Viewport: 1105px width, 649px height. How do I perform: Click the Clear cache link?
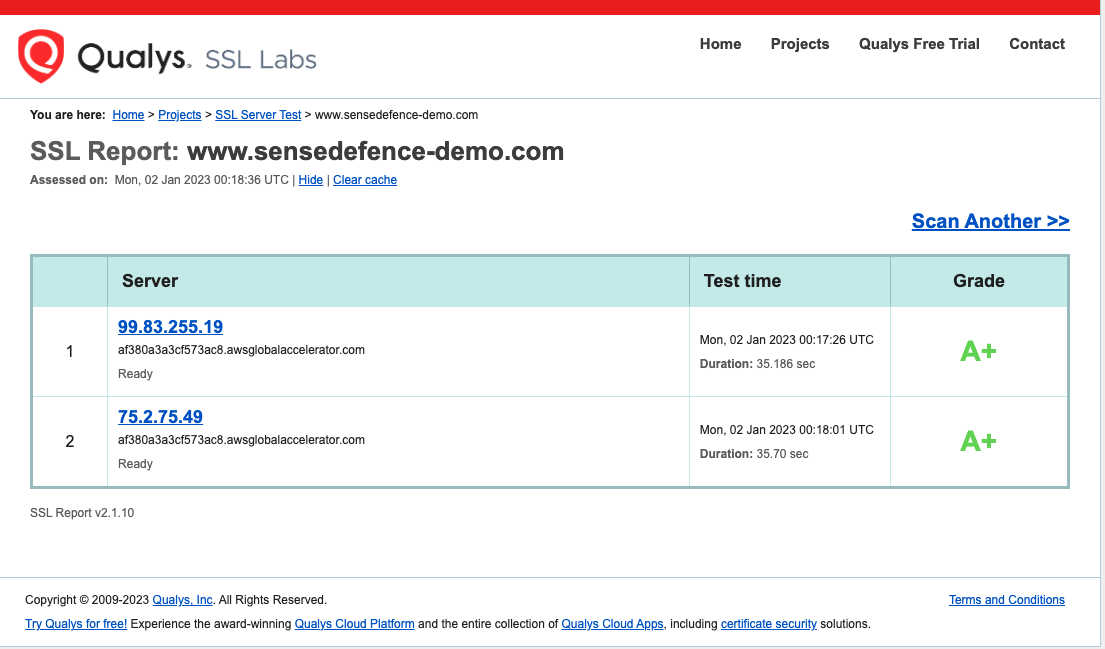click(365, 180)
